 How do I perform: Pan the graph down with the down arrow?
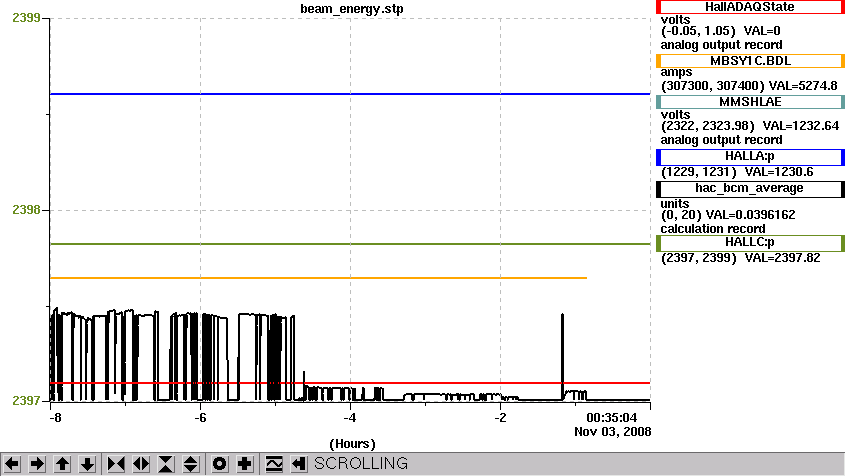coord(87,464)
